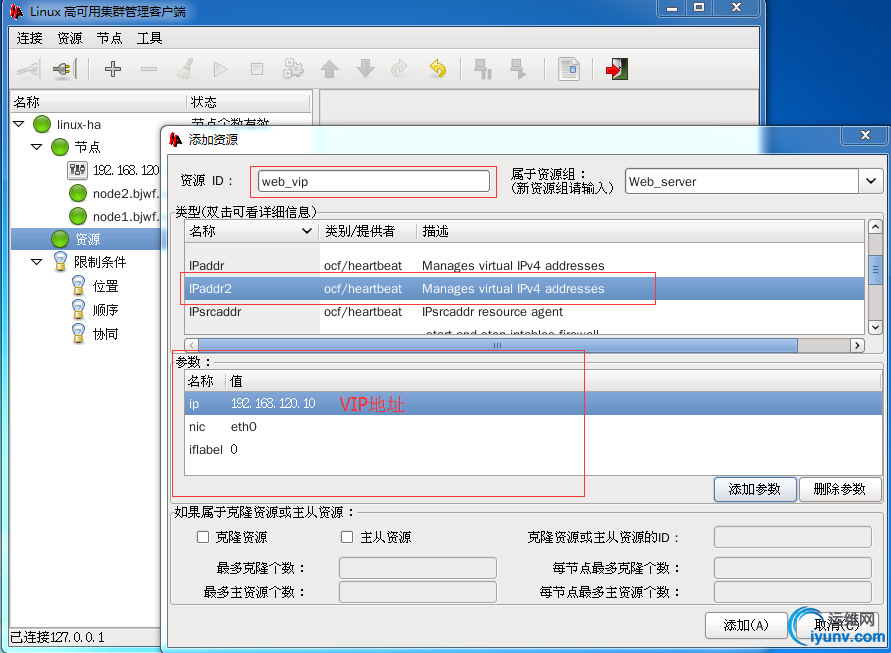Click the node standby toolbar icon
This screenshot has width=891, height=653.
click(x=482, y=69)
